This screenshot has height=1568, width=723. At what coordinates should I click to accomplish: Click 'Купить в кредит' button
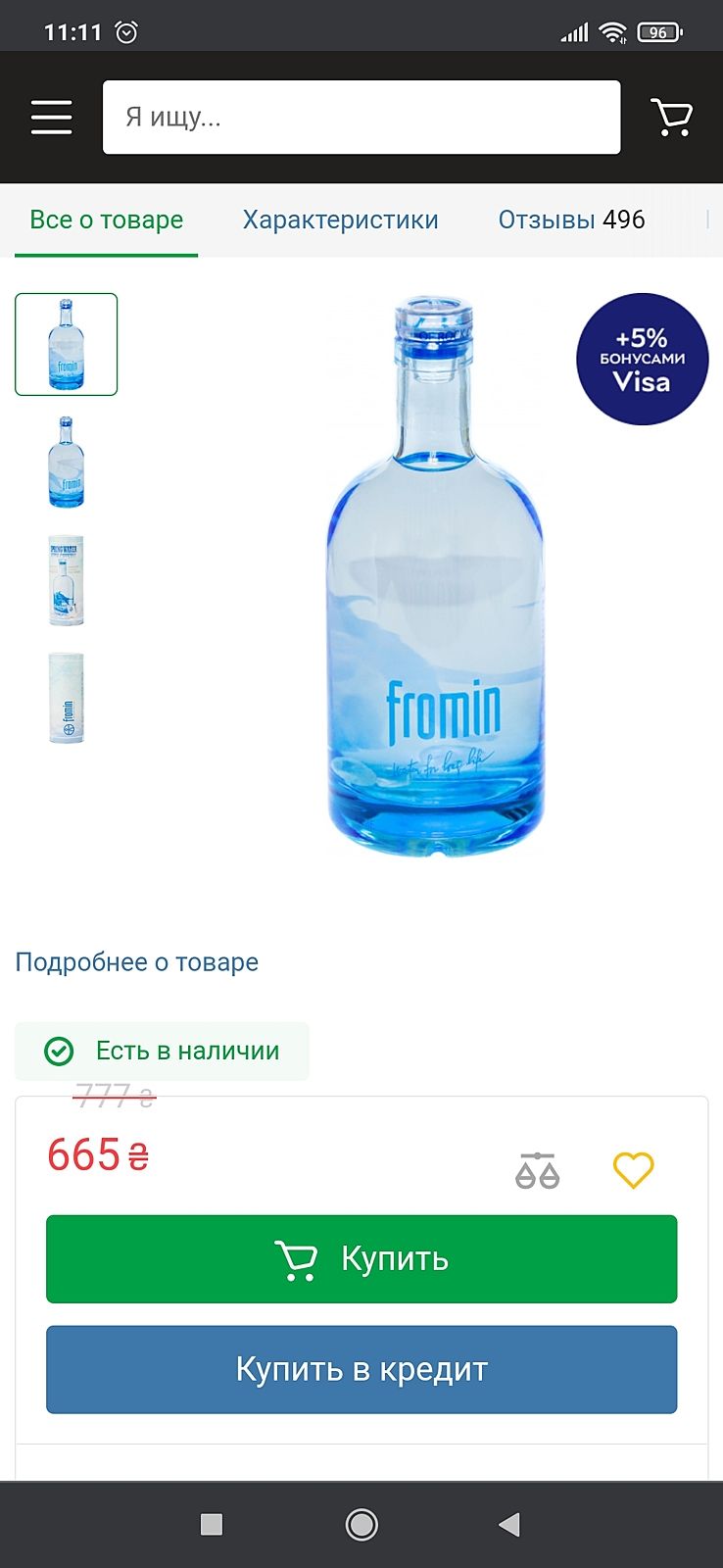(361, 1369)
